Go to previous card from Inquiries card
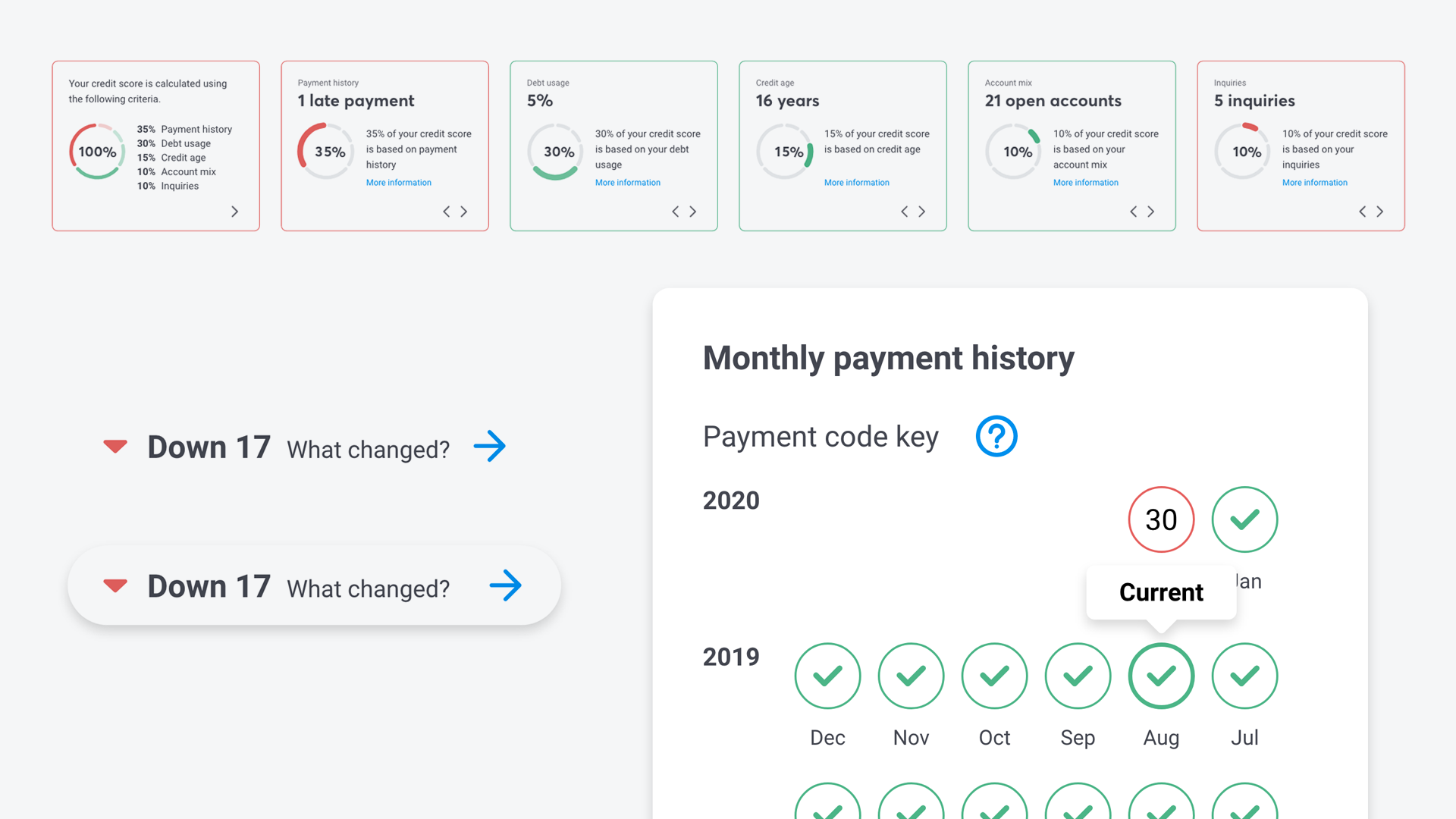 pos(1362,212)
